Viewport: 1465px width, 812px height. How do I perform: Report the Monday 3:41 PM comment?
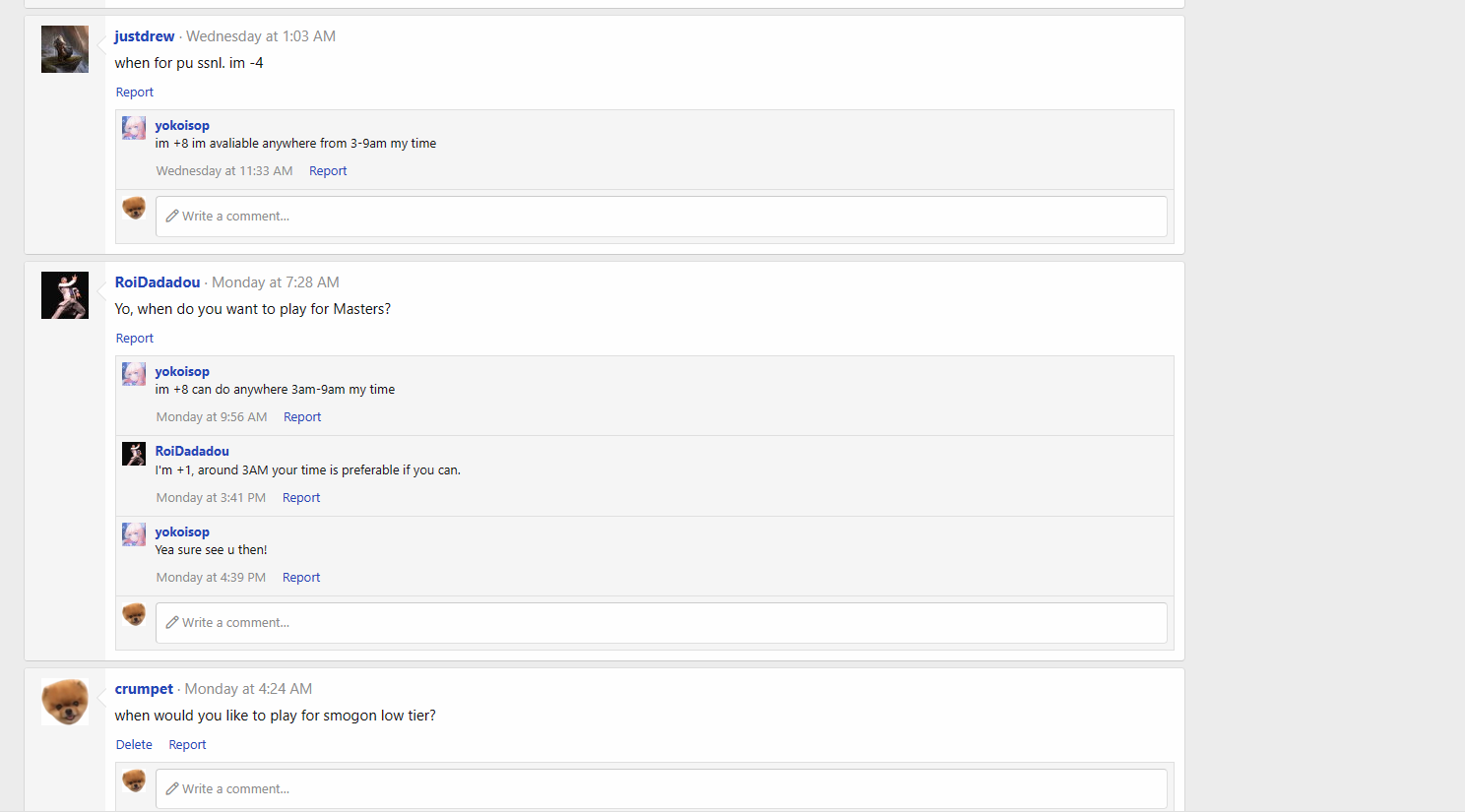point(301,498)
